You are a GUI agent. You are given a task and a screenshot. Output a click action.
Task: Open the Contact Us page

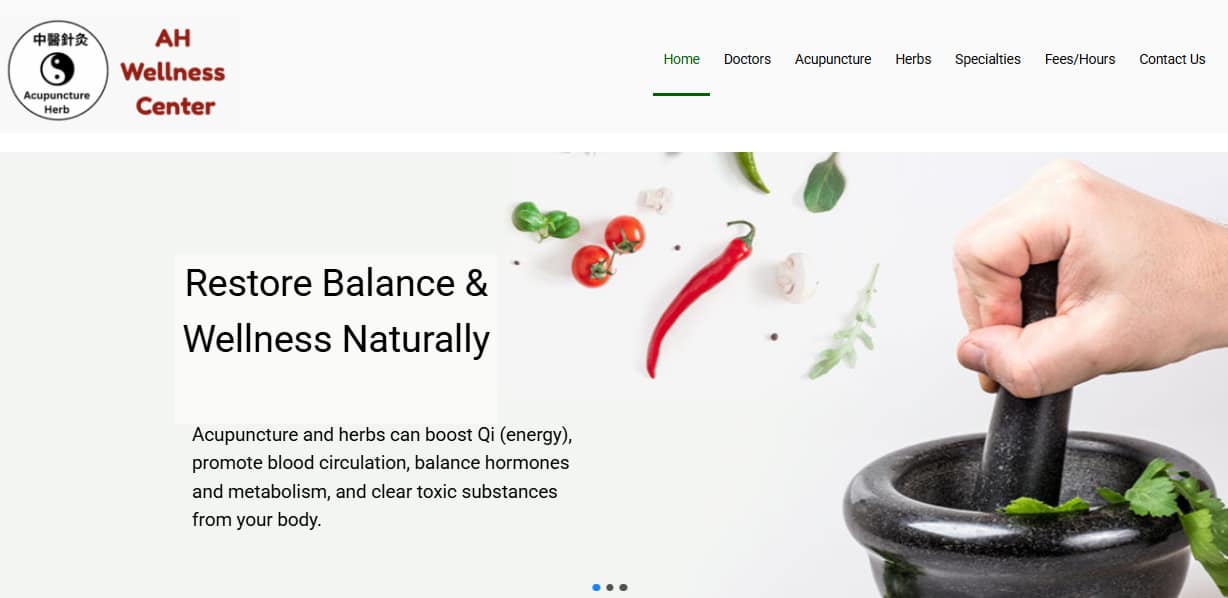[x=1172, y=59]
